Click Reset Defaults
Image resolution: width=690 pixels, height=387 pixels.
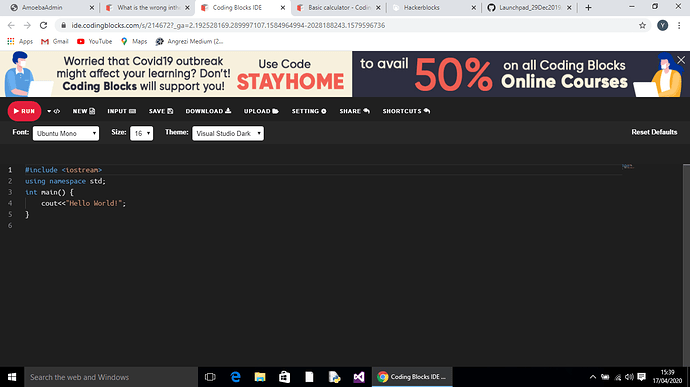pos(654,132)
